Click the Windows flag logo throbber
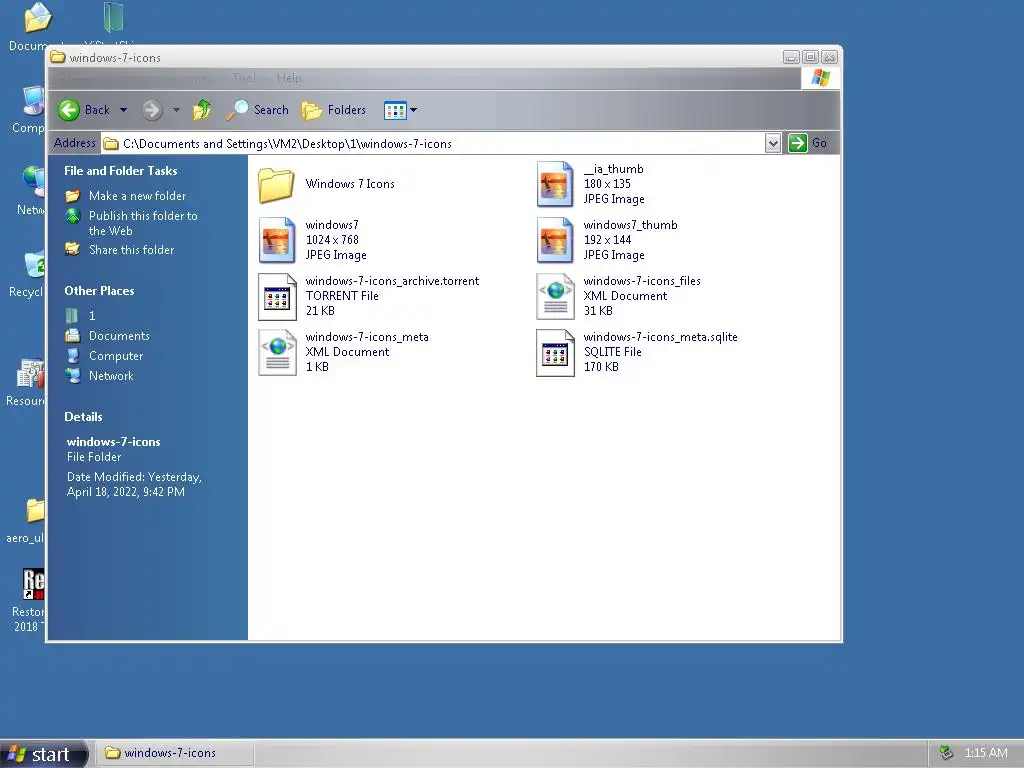 coord(820,78)
